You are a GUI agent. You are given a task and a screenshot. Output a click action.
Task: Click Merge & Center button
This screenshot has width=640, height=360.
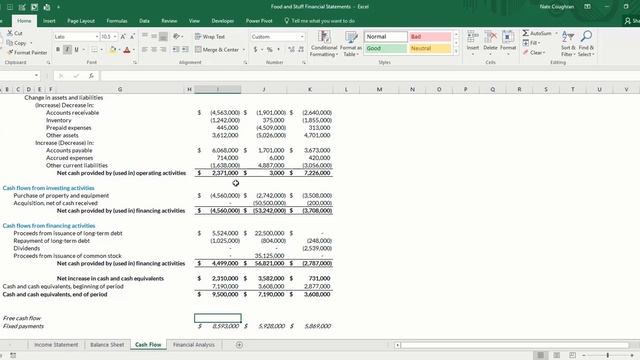(217, 50)
